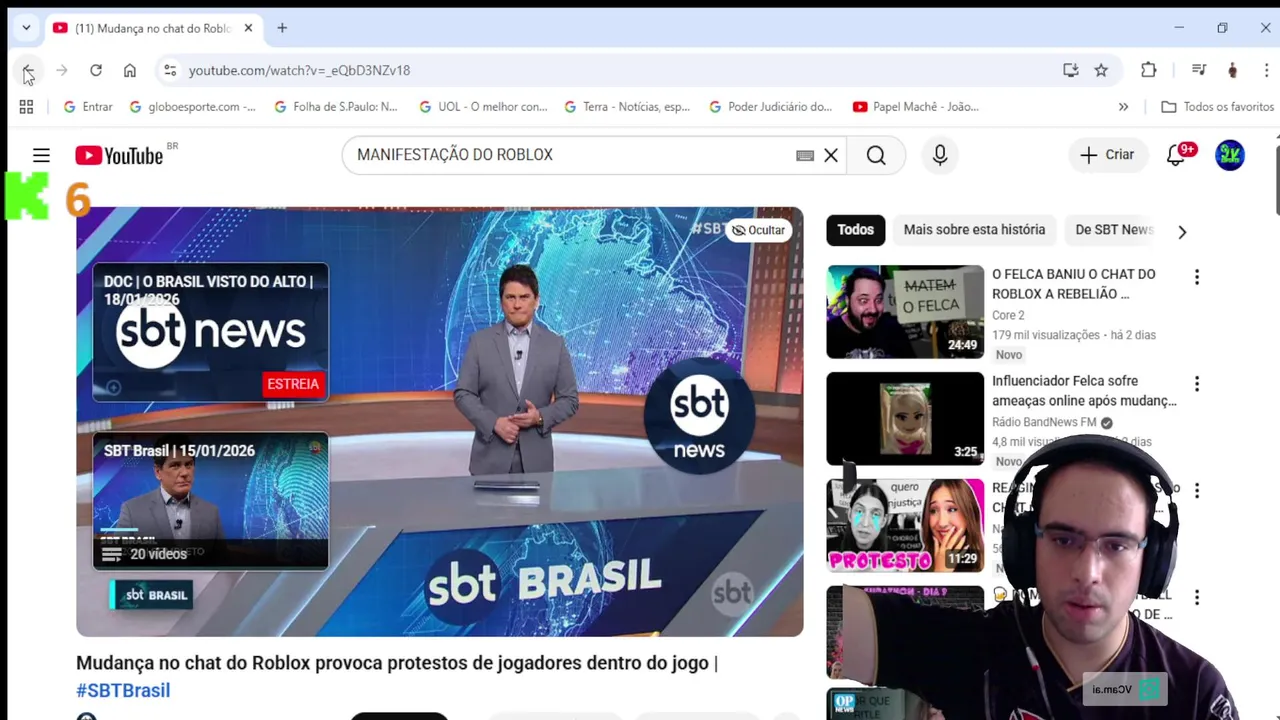Open the Criar create menu
The height and width of the screenshot is (720, 1280).
(x=1107, y=155)
